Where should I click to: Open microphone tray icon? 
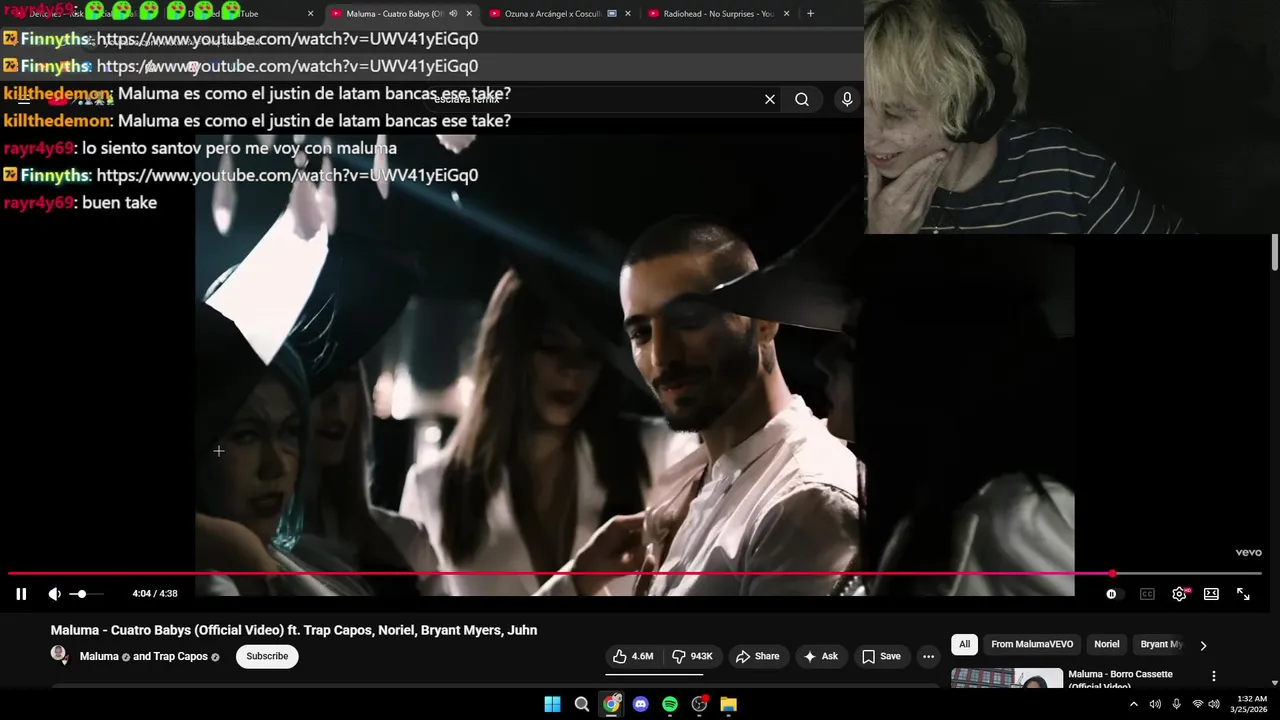pyautogui.click(x=1176, y=704)
